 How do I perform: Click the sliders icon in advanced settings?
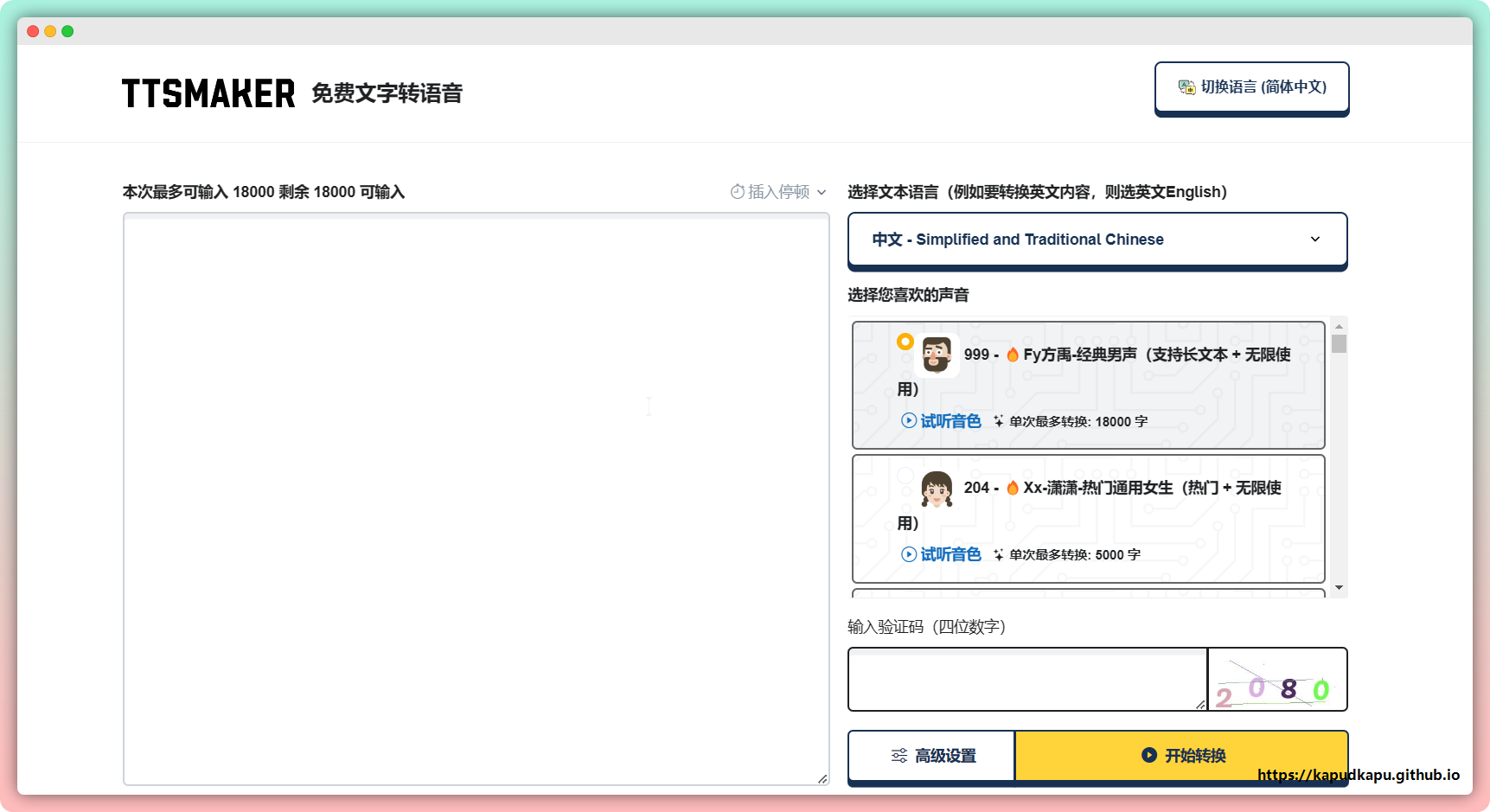point(899,756)
